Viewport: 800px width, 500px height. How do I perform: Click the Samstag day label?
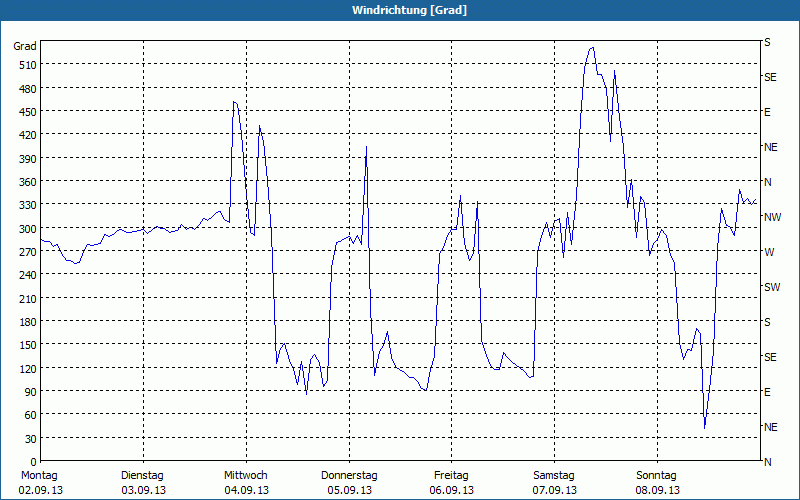554,476
